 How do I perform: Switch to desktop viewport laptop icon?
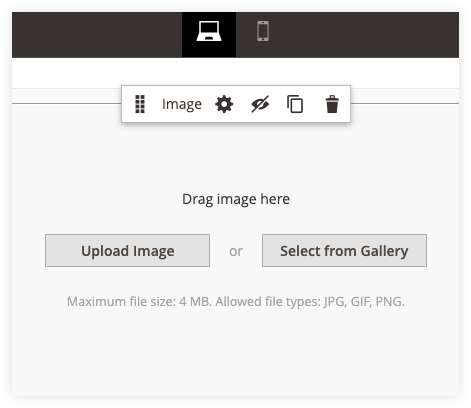(209, 31)
